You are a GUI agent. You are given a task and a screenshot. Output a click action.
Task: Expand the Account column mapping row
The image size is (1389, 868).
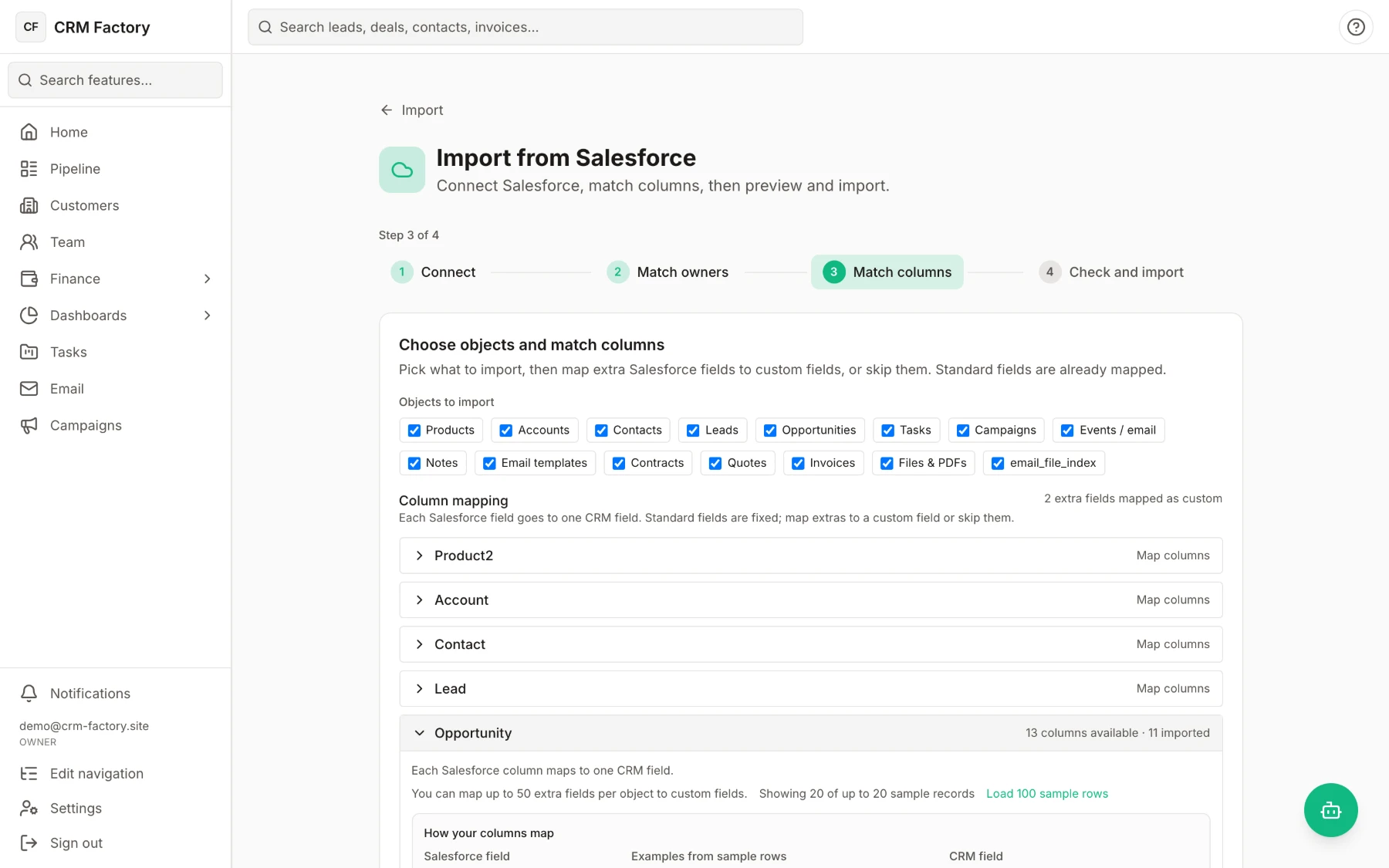point(810,600)
